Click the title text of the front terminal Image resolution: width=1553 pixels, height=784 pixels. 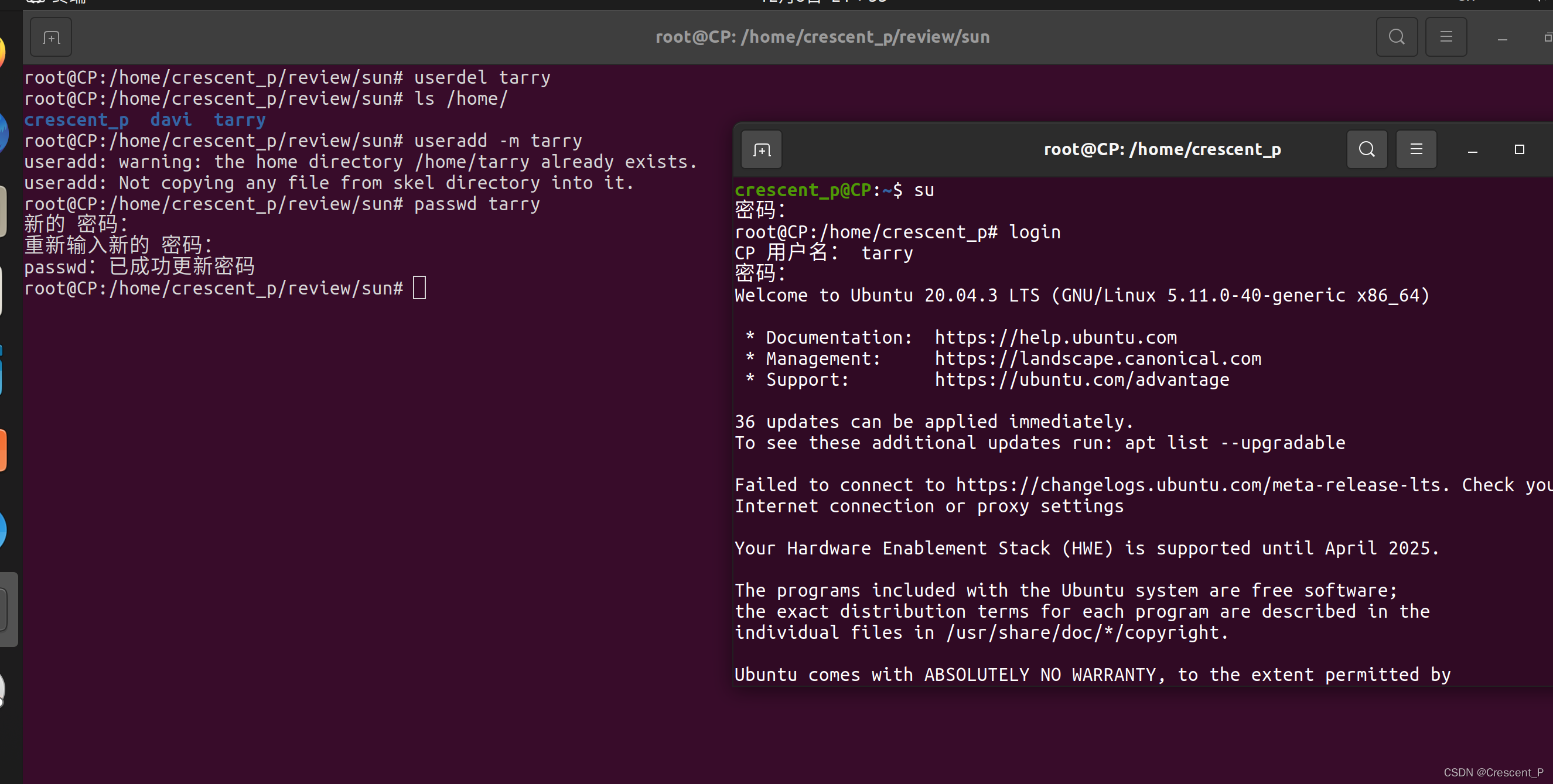1162,149
